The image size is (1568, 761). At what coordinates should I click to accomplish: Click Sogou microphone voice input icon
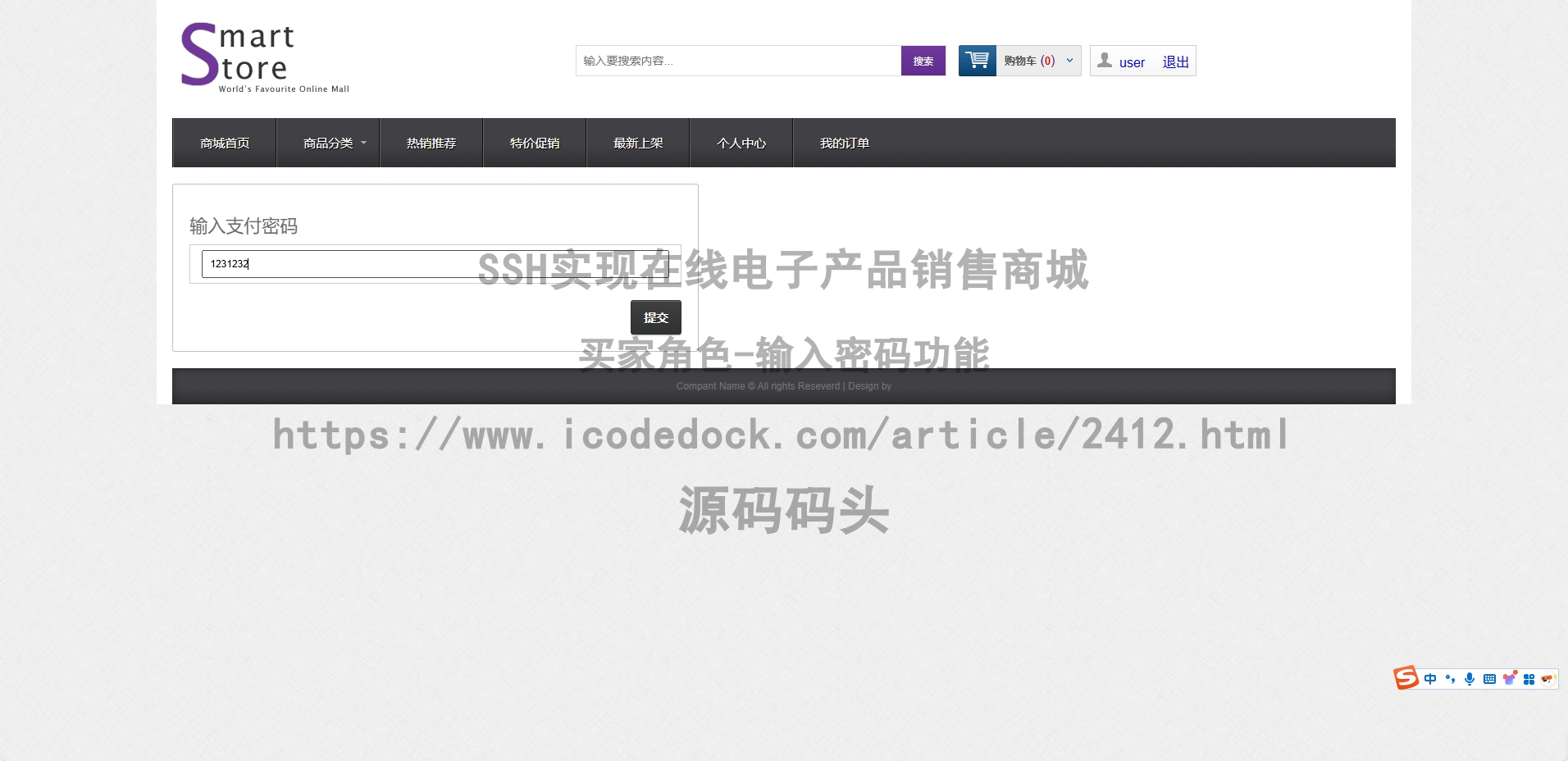tap(1470, 679)
